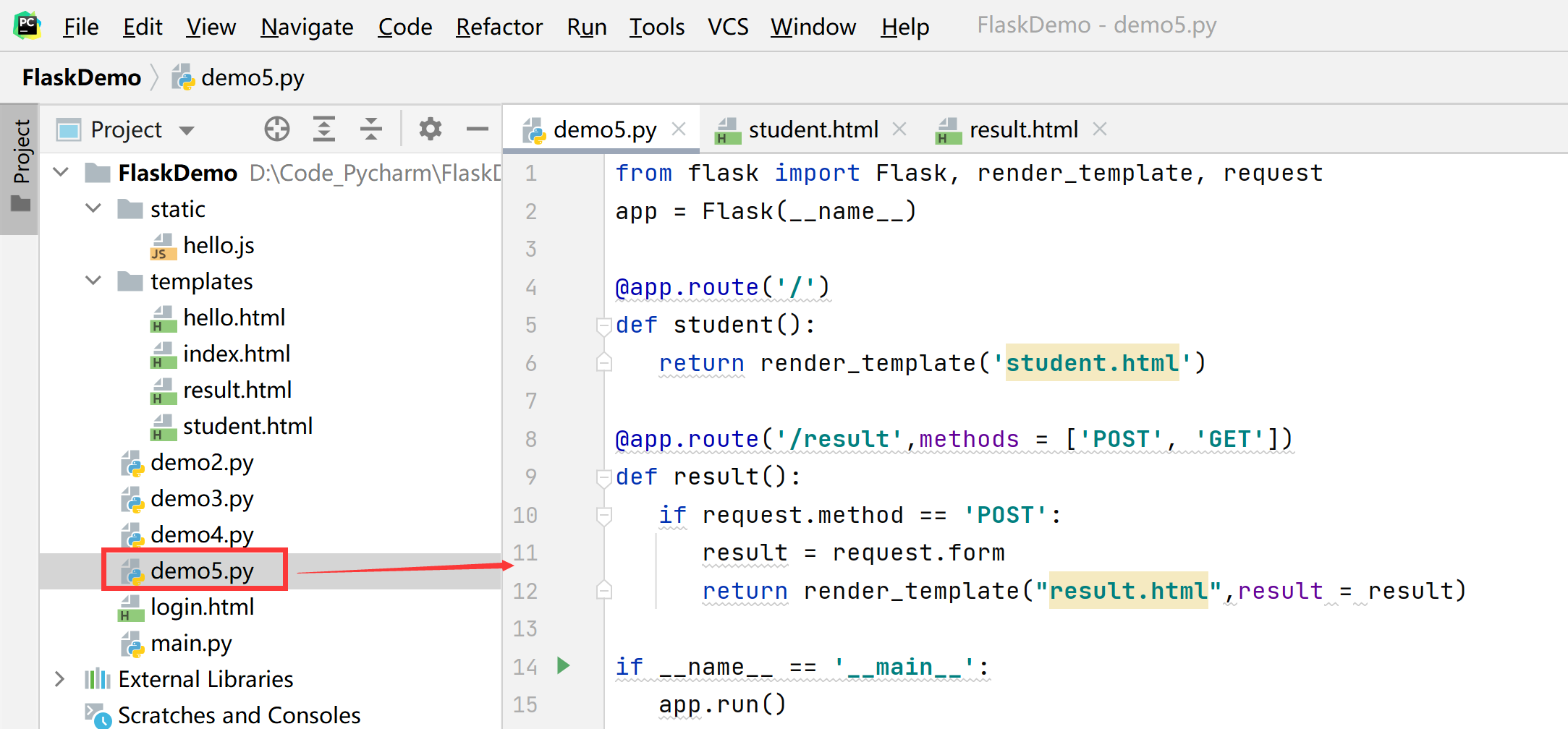Viewport: 1568px width, 729px height.
Task: Click the Expand All icon in Project panel
Action: pos(323,129)
